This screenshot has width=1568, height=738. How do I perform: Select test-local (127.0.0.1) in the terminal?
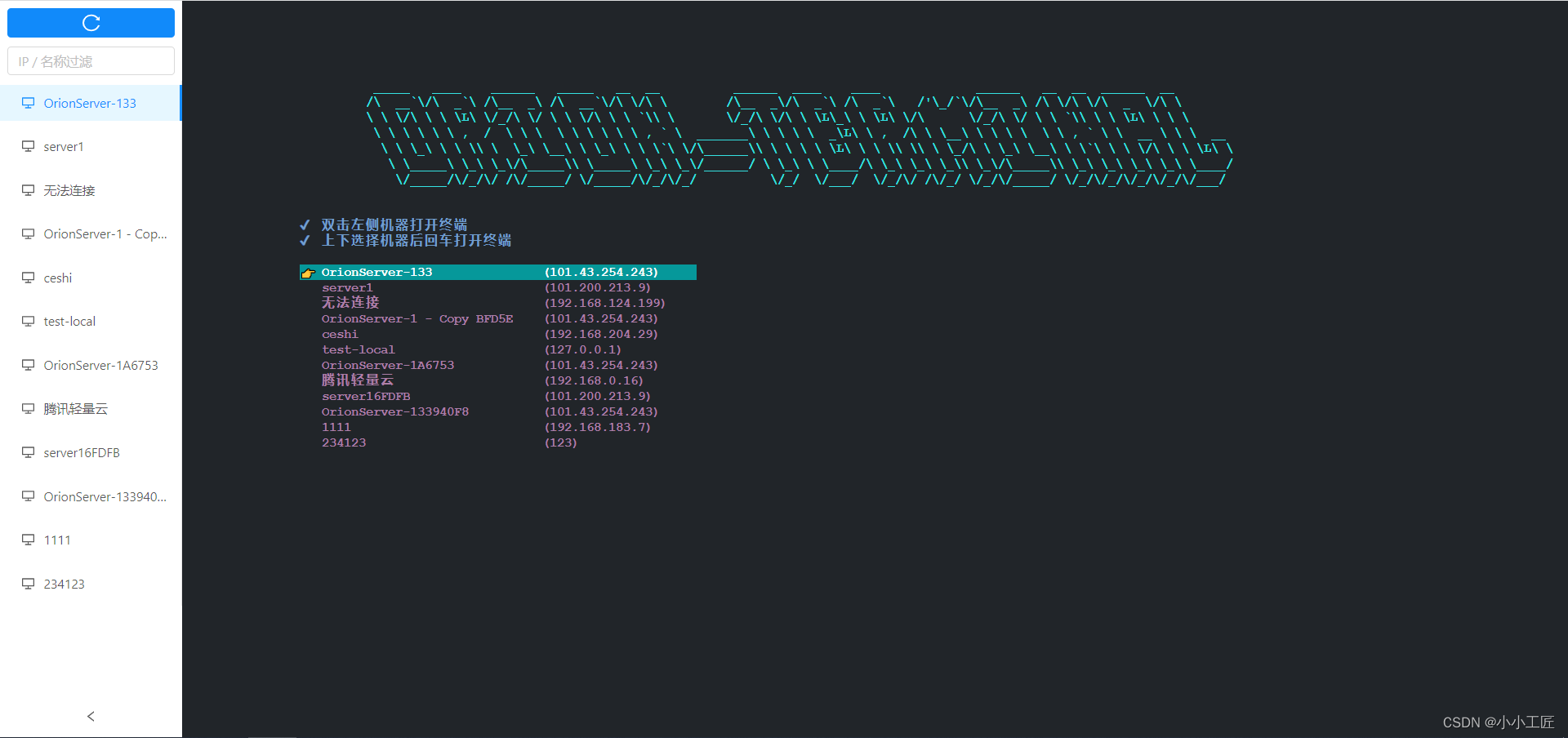[358, 349]
